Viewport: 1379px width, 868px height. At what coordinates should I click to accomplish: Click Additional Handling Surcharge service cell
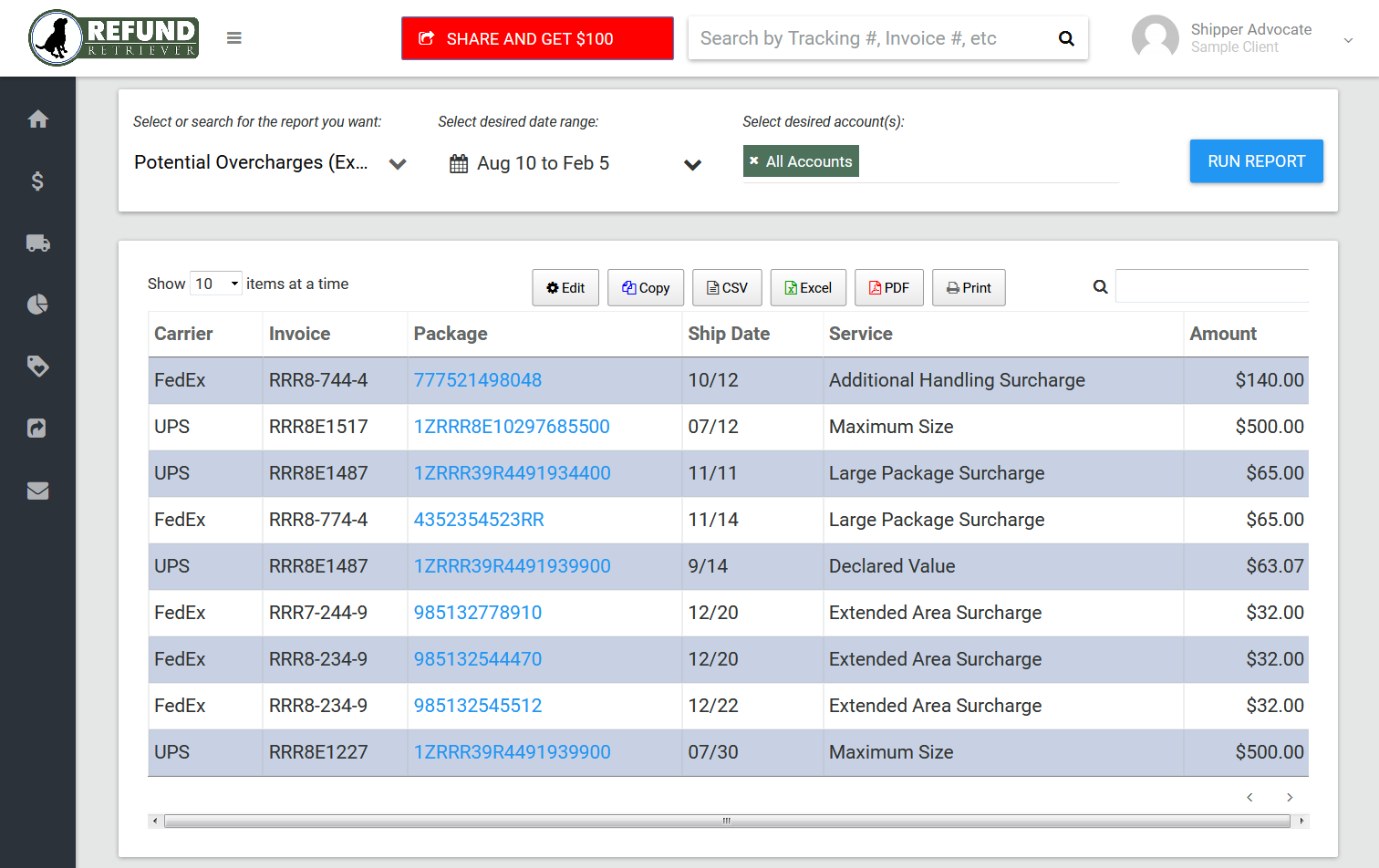[x=1003, y=380]
